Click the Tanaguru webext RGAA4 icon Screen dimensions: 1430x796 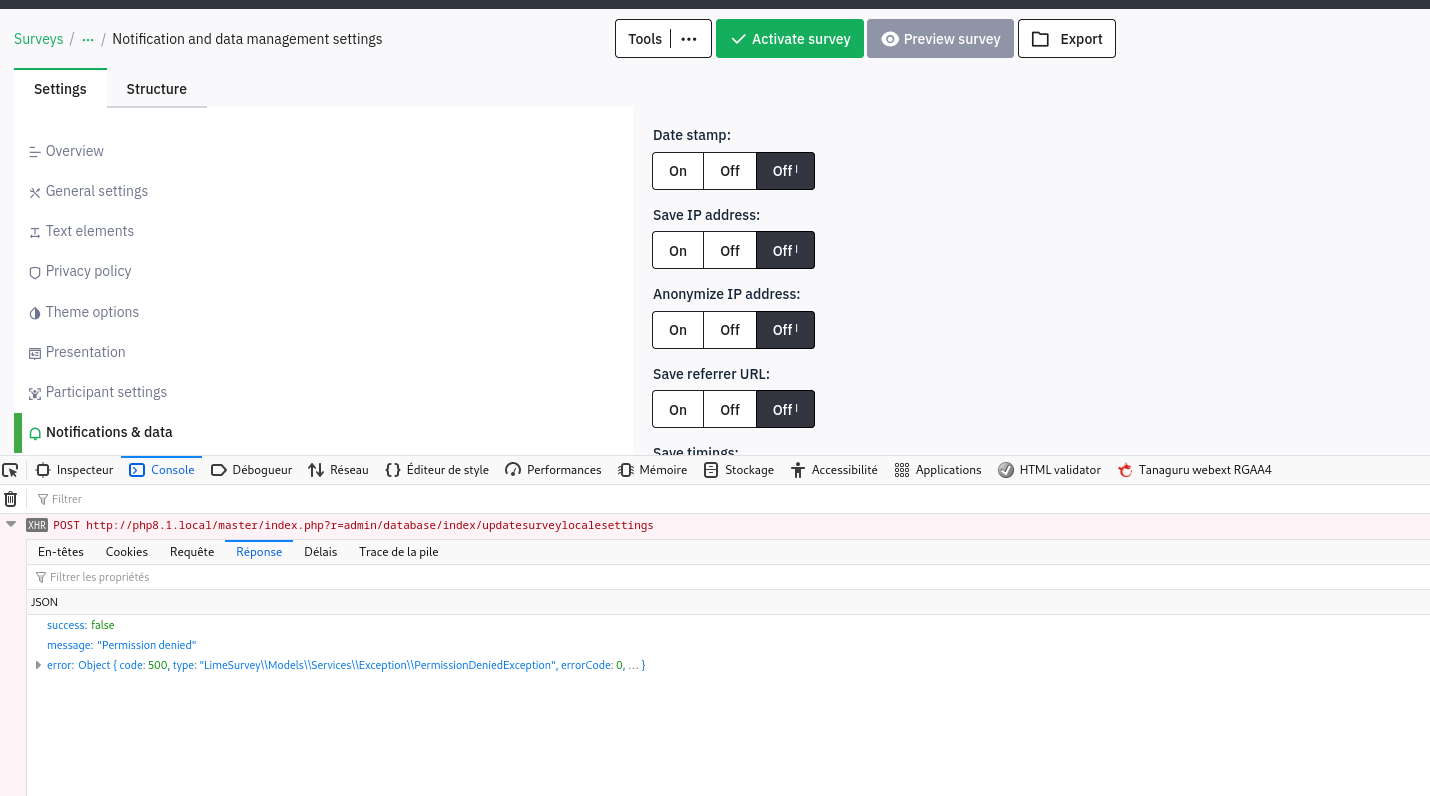pos(1125,470)
